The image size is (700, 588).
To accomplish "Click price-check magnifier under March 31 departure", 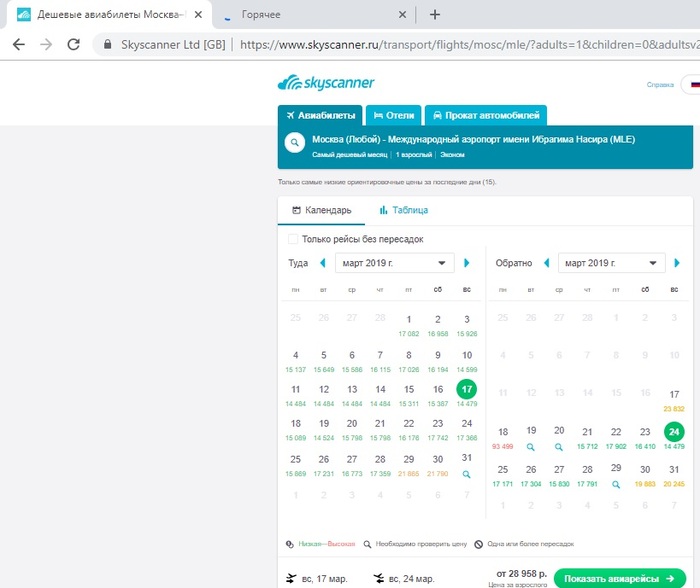I will (466, 474).
